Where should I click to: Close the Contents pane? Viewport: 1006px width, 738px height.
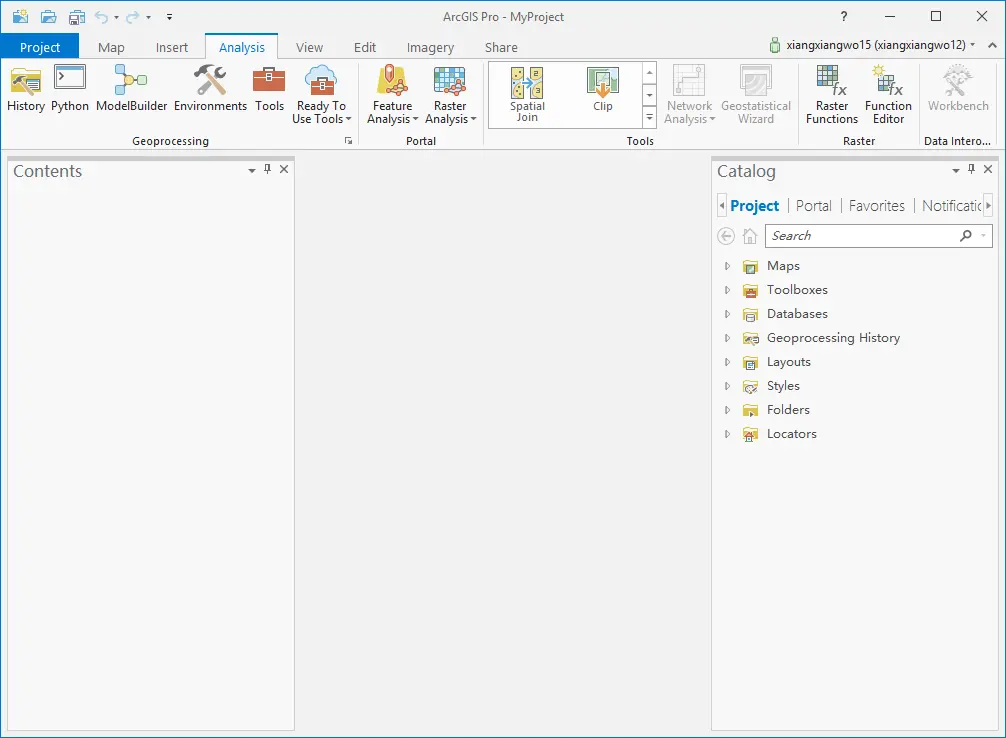[x=284, y=169]
